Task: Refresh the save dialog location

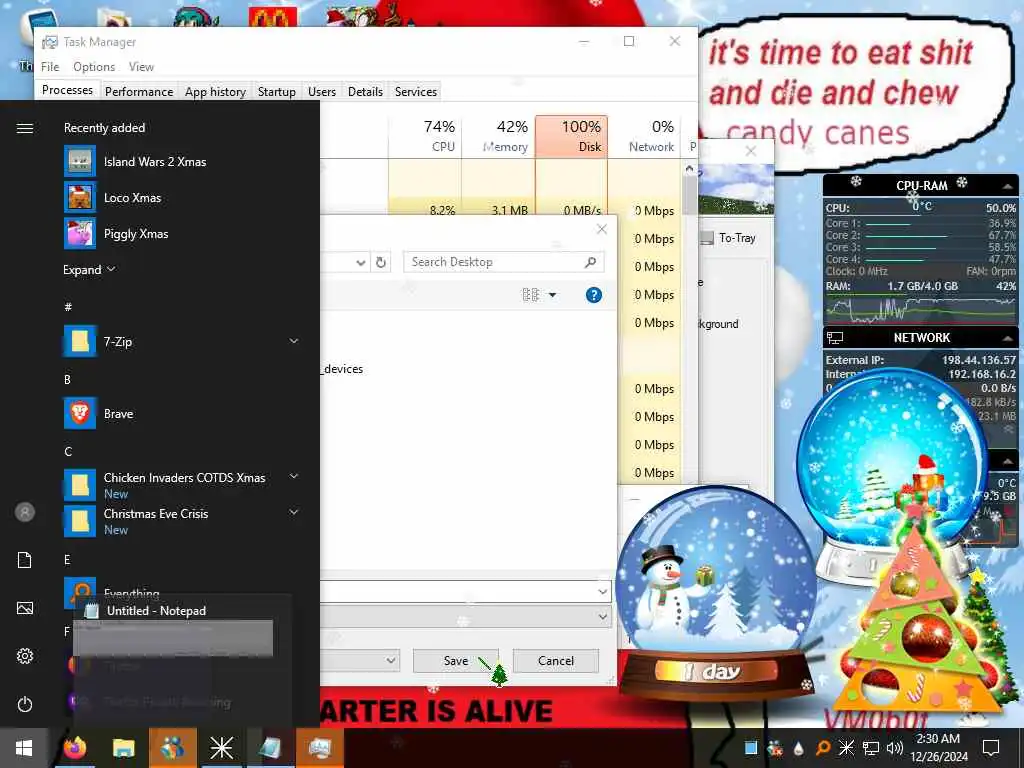Action: (381, 262)
